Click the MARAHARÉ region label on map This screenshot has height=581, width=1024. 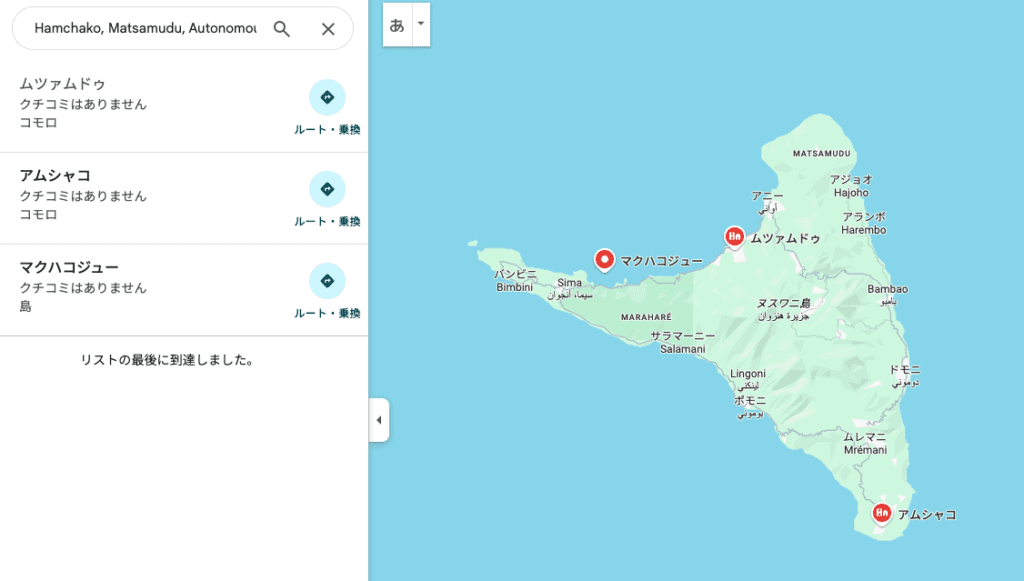(646, 317)
